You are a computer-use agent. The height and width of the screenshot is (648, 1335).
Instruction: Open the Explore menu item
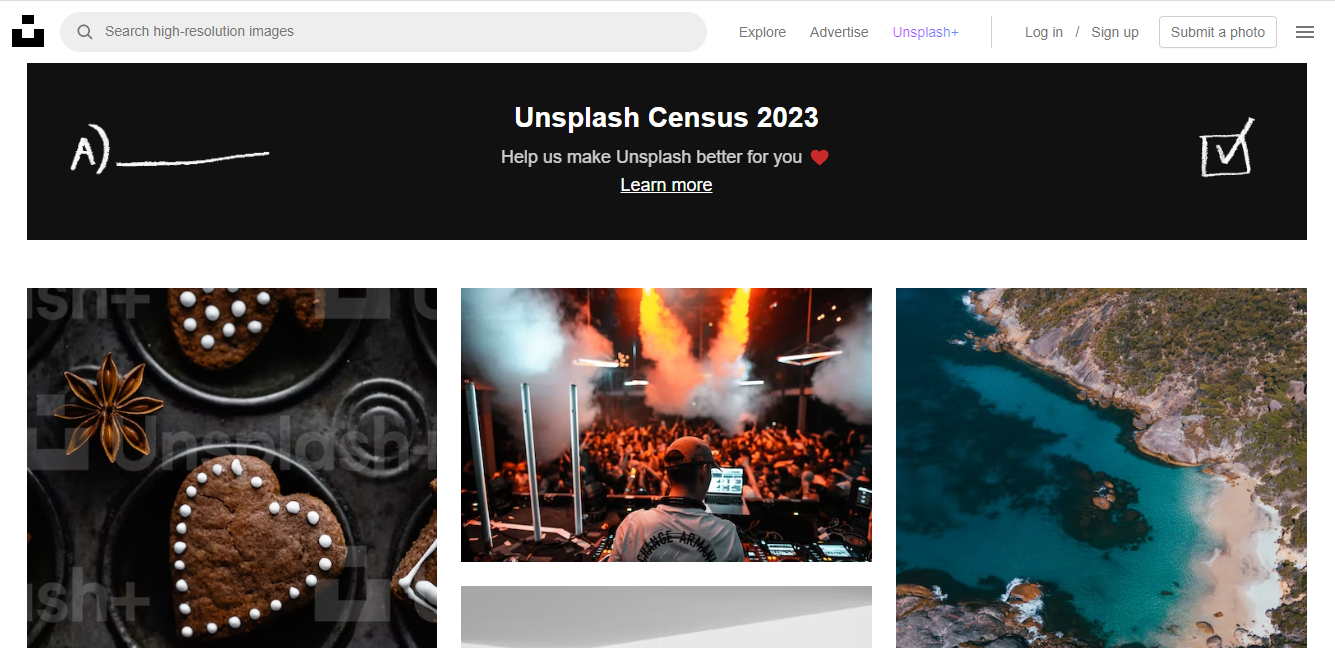[762, 32]
